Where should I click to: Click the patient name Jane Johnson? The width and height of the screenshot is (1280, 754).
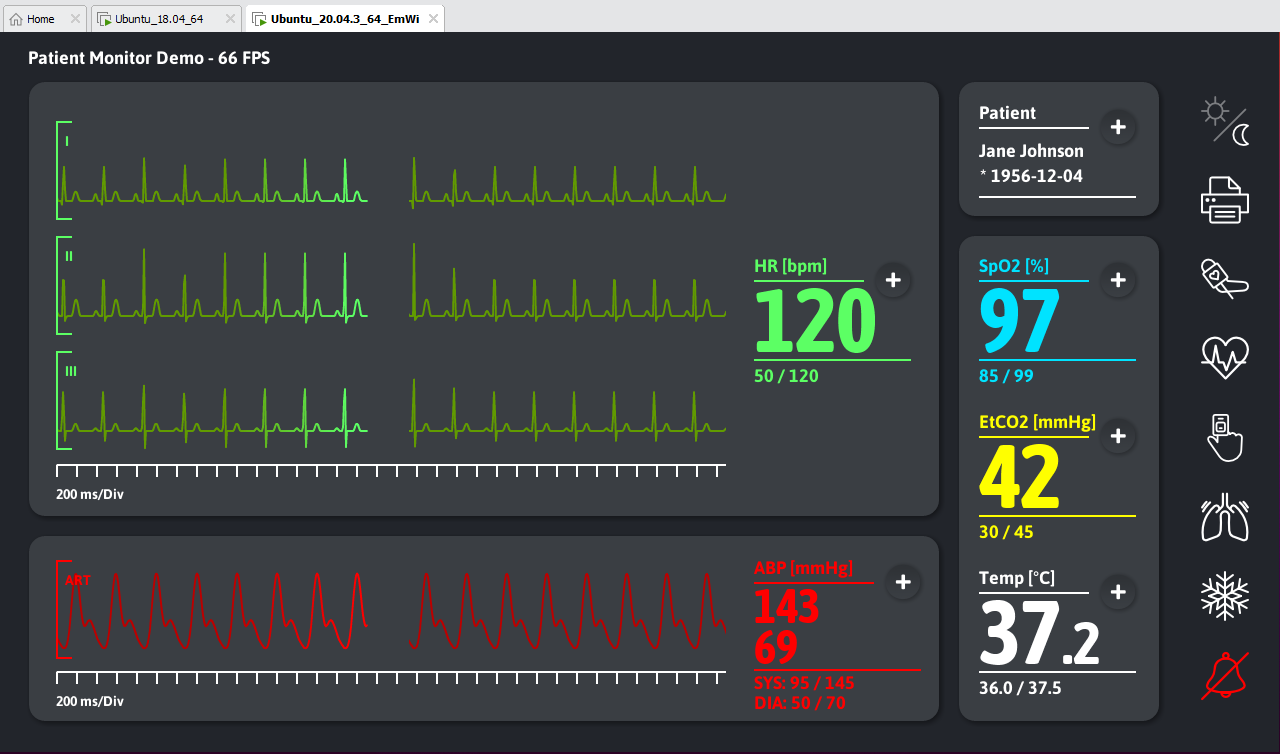tap(1030, 151)
